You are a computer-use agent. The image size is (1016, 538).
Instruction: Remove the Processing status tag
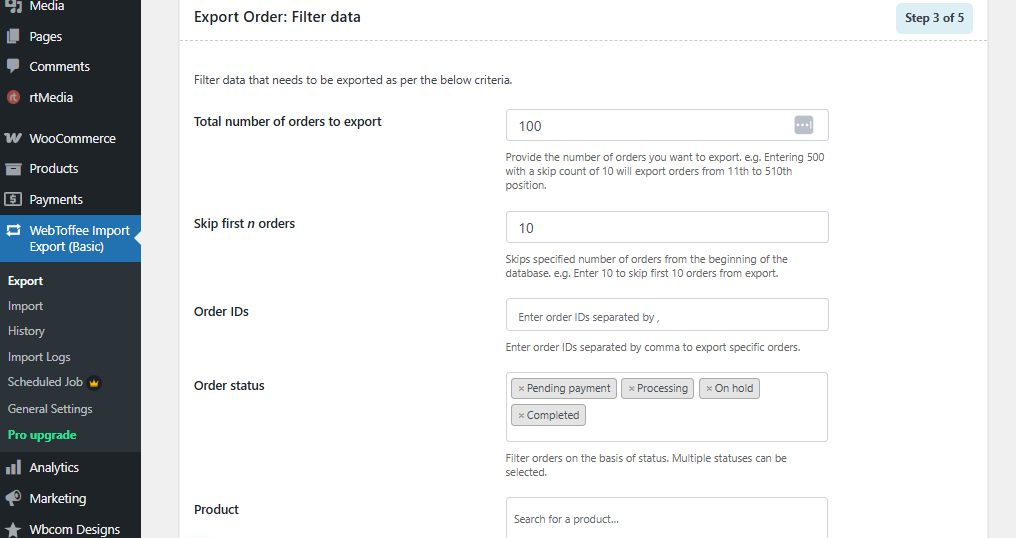[x=631, y=389]
